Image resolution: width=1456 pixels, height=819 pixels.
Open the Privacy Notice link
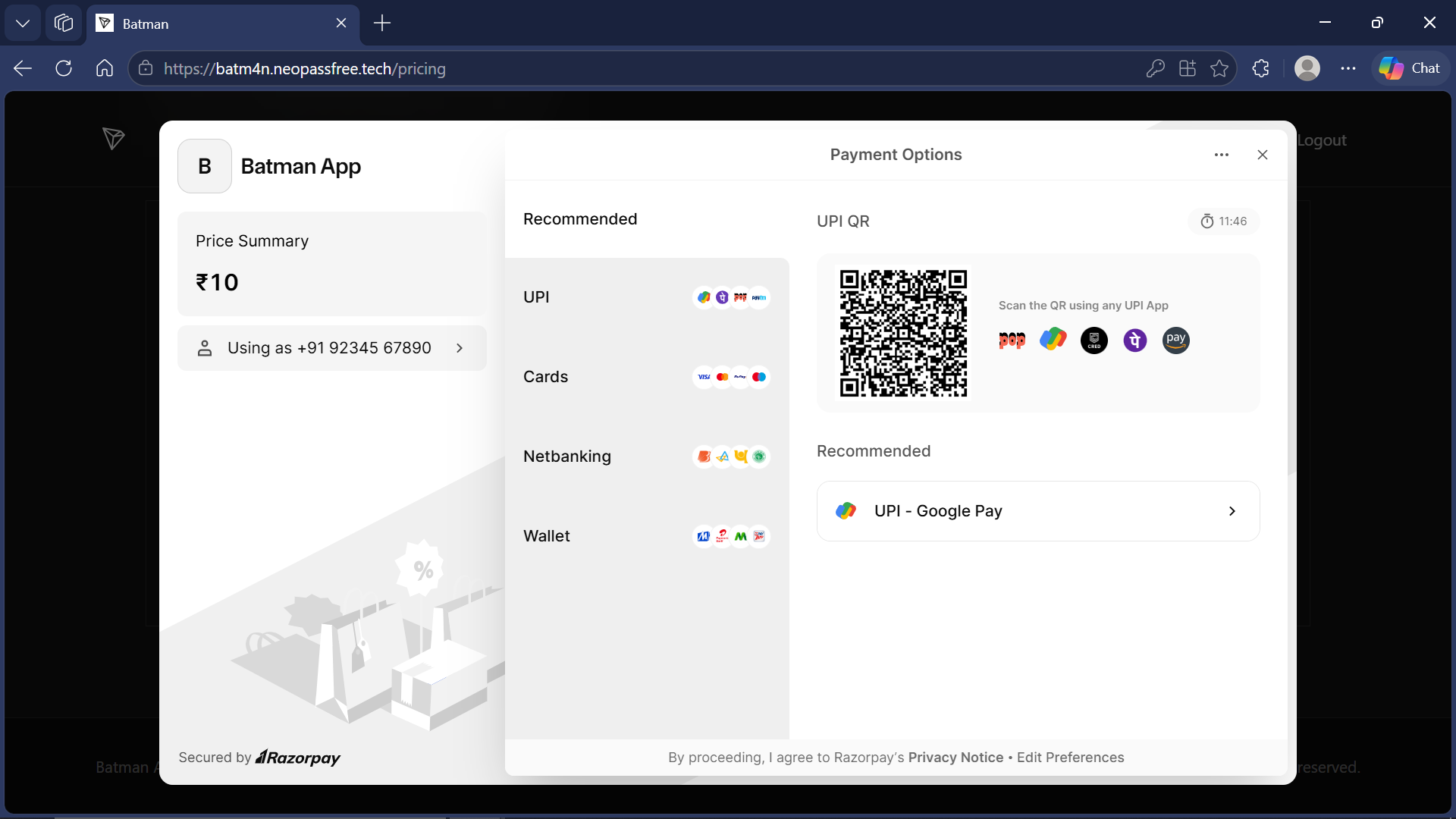(955, 757)
